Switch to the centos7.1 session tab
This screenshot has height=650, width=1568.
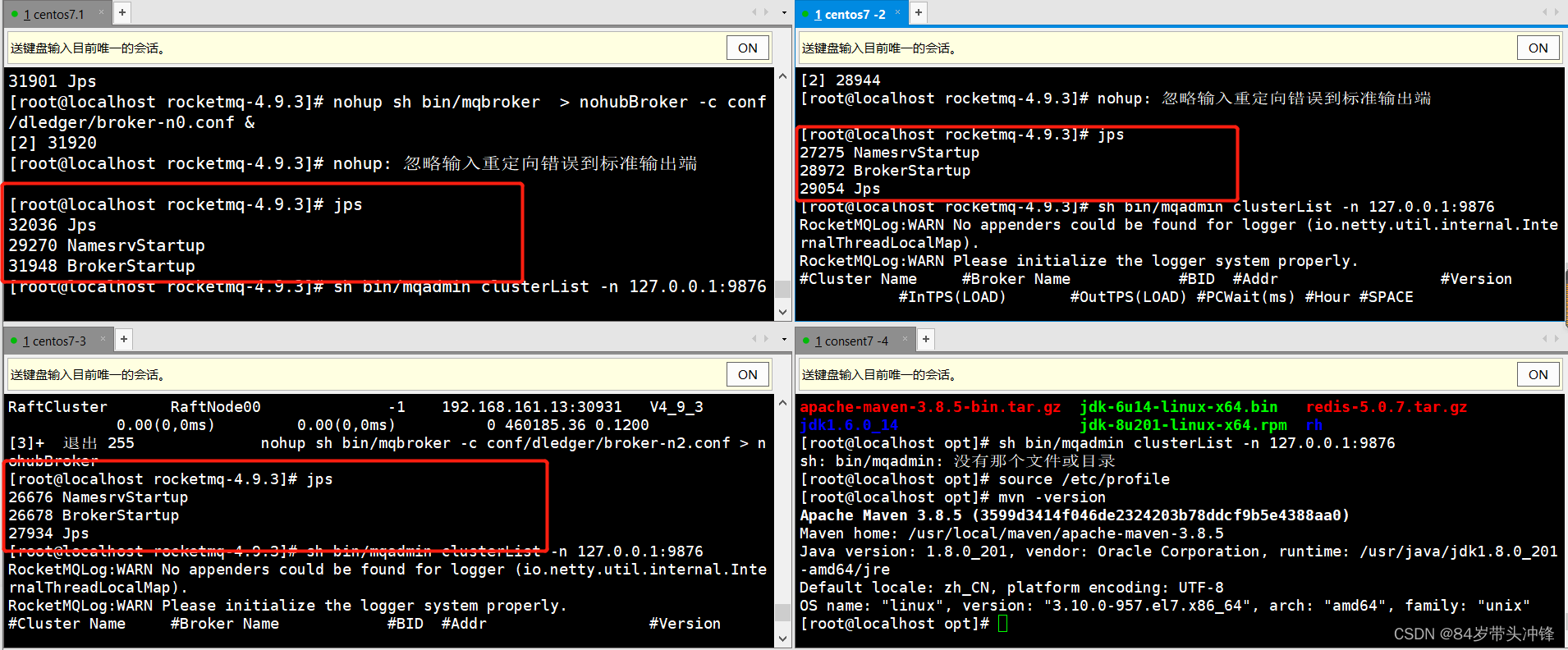[54, 14]
